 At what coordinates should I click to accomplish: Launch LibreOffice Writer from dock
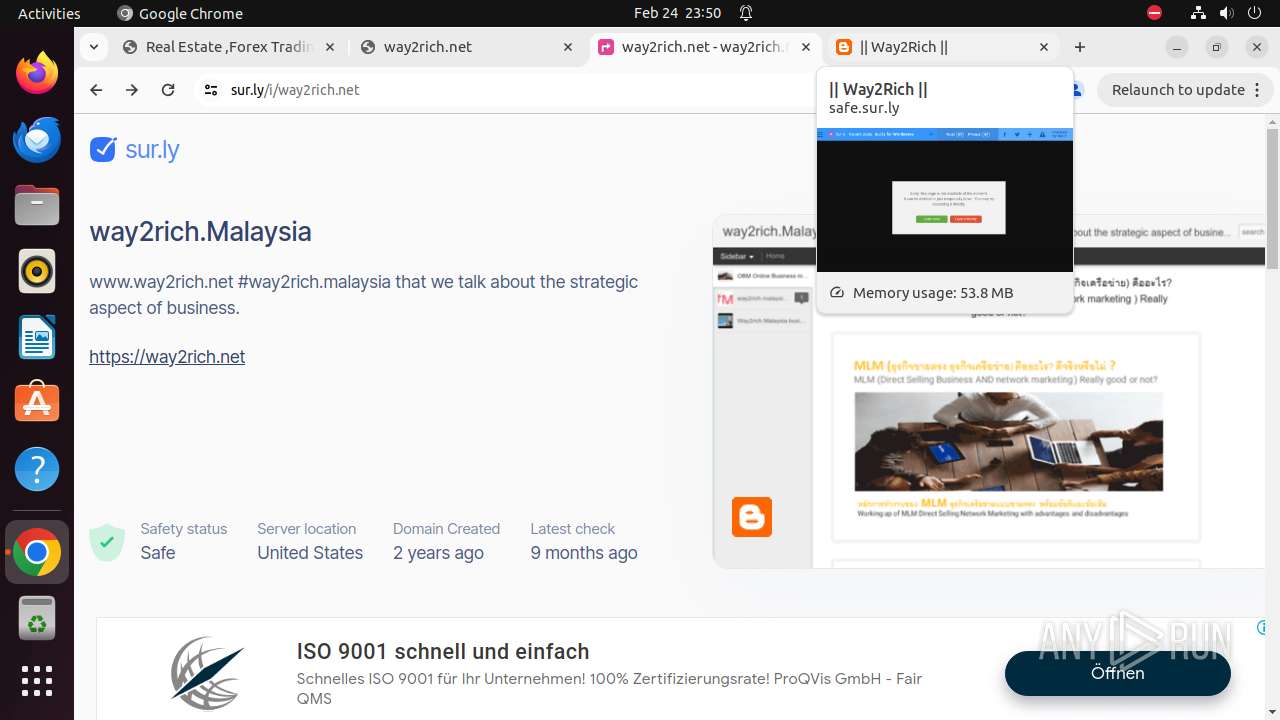[37, 337]
